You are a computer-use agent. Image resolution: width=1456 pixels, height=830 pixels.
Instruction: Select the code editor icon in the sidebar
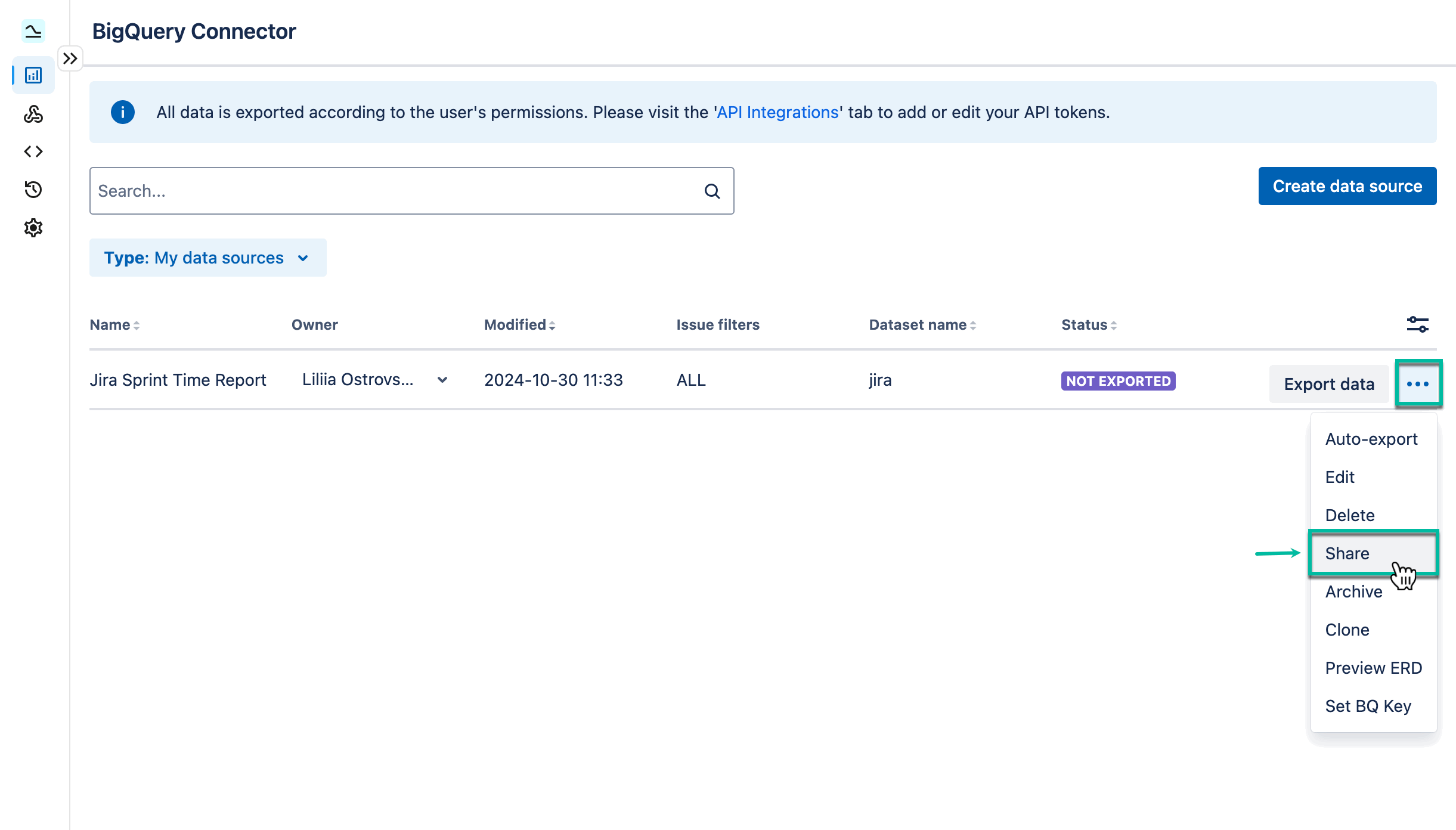coord(33,151)
